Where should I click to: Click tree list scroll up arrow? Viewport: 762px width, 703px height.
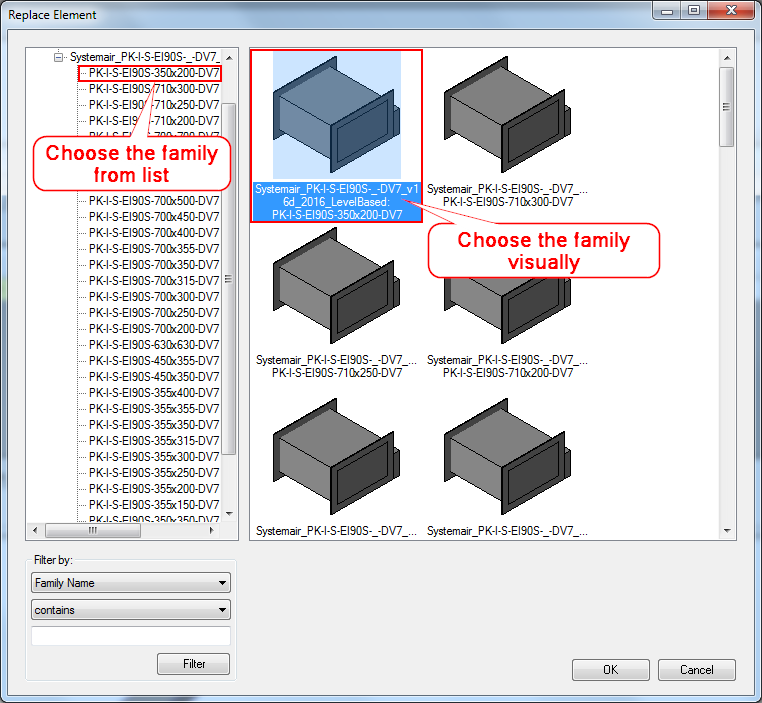click(229, 58)
